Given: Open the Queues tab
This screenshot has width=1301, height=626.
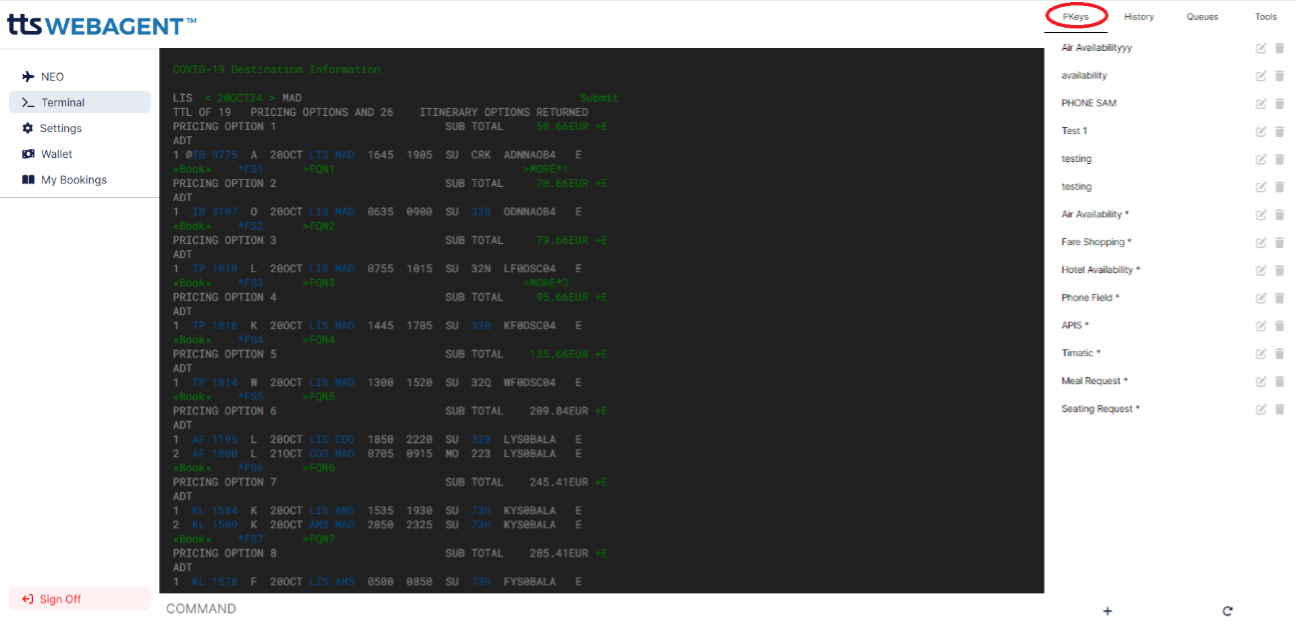Looking at the screenshot, I should click(1202, 17).
